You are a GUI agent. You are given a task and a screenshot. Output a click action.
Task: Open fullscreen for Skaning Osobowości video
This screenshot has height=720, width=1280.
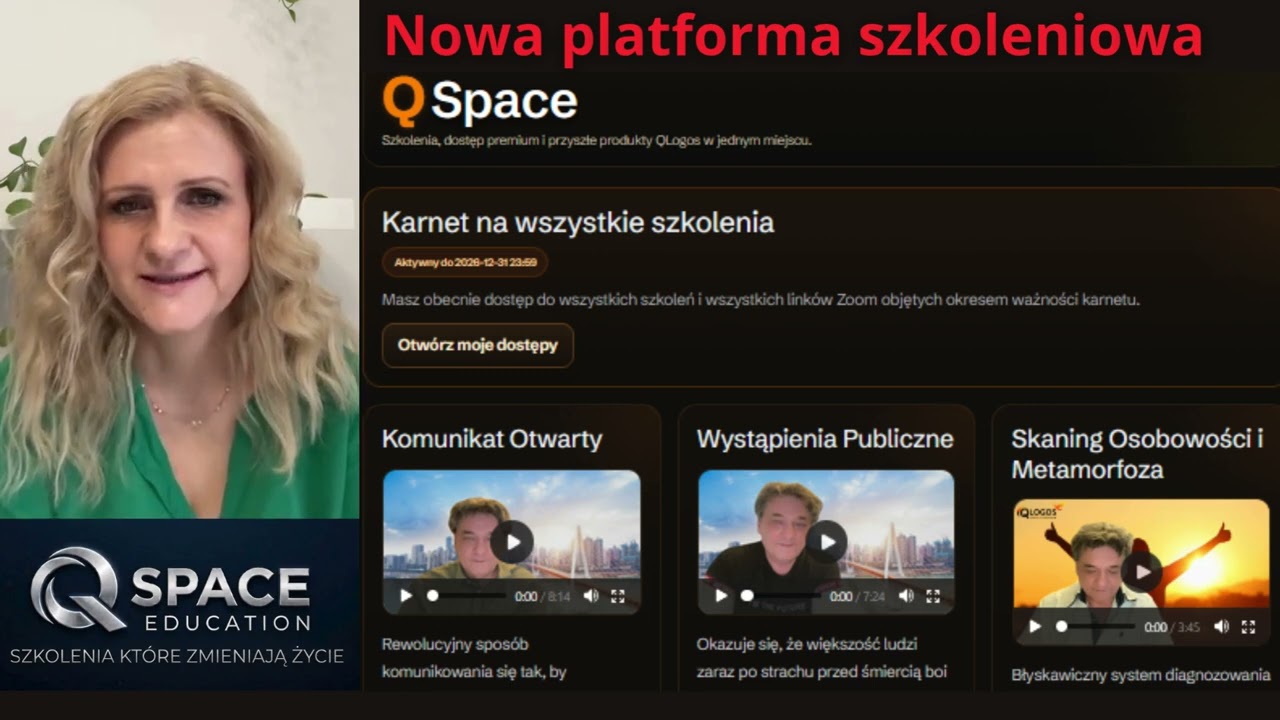tap(1248, 627)
